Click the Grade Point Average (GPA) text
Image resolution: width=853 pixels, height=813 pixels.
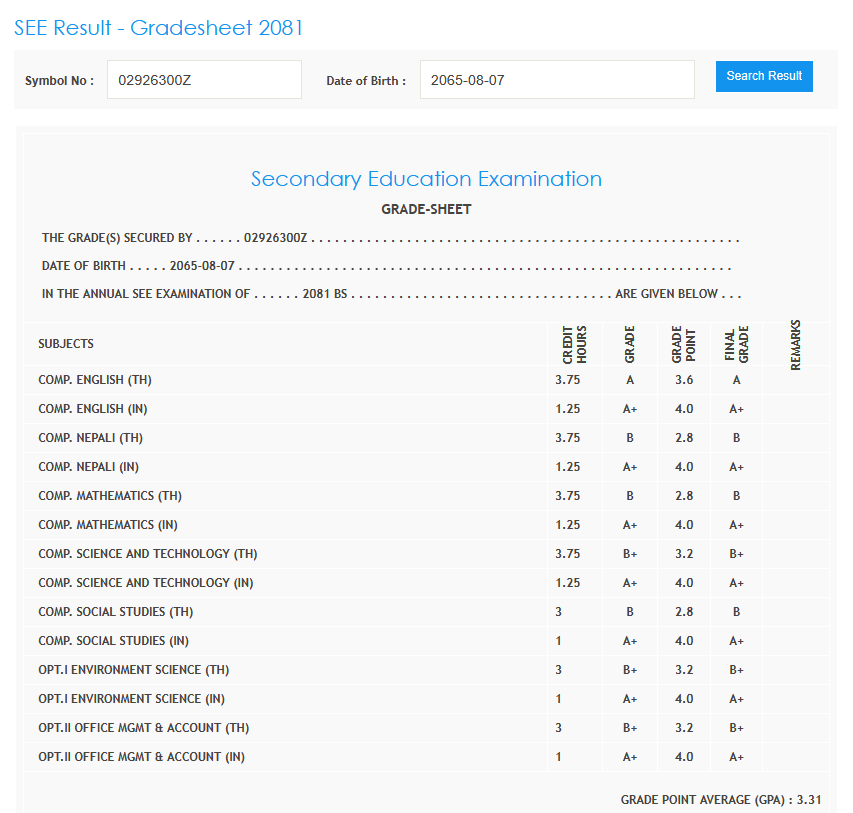720,800
